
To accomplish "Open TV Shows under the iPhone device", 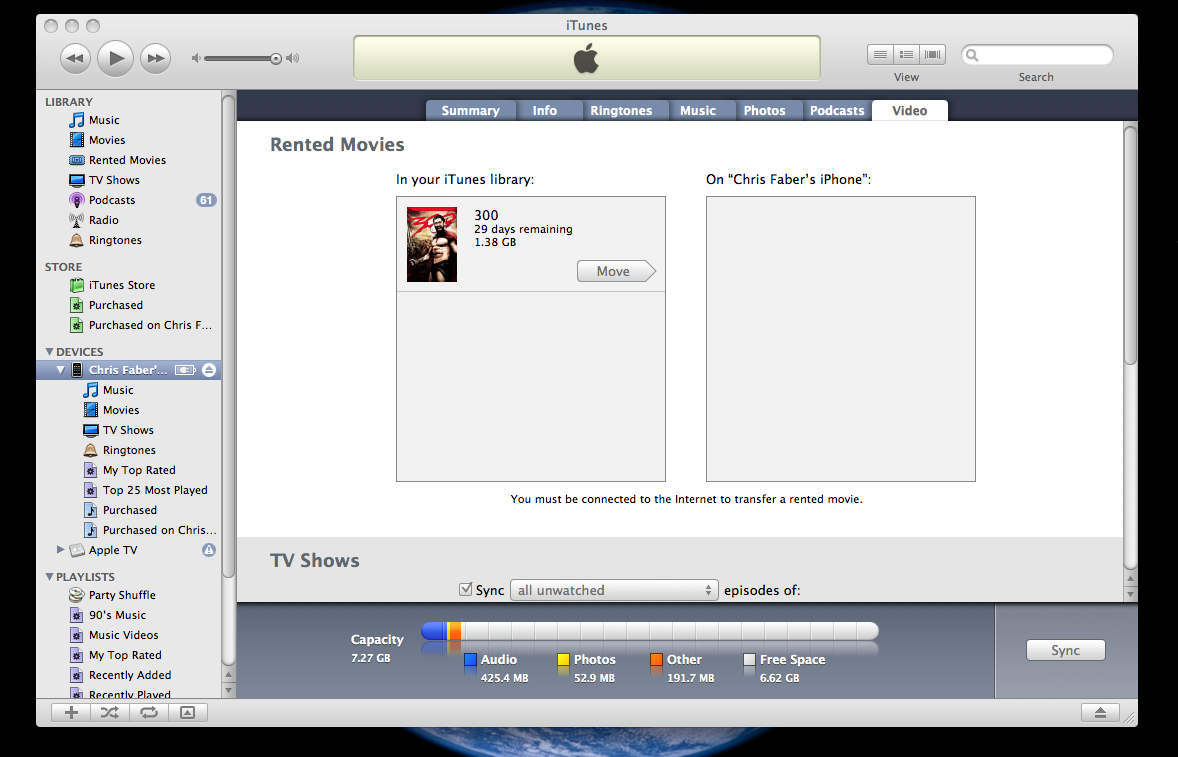I will [128, 430].
